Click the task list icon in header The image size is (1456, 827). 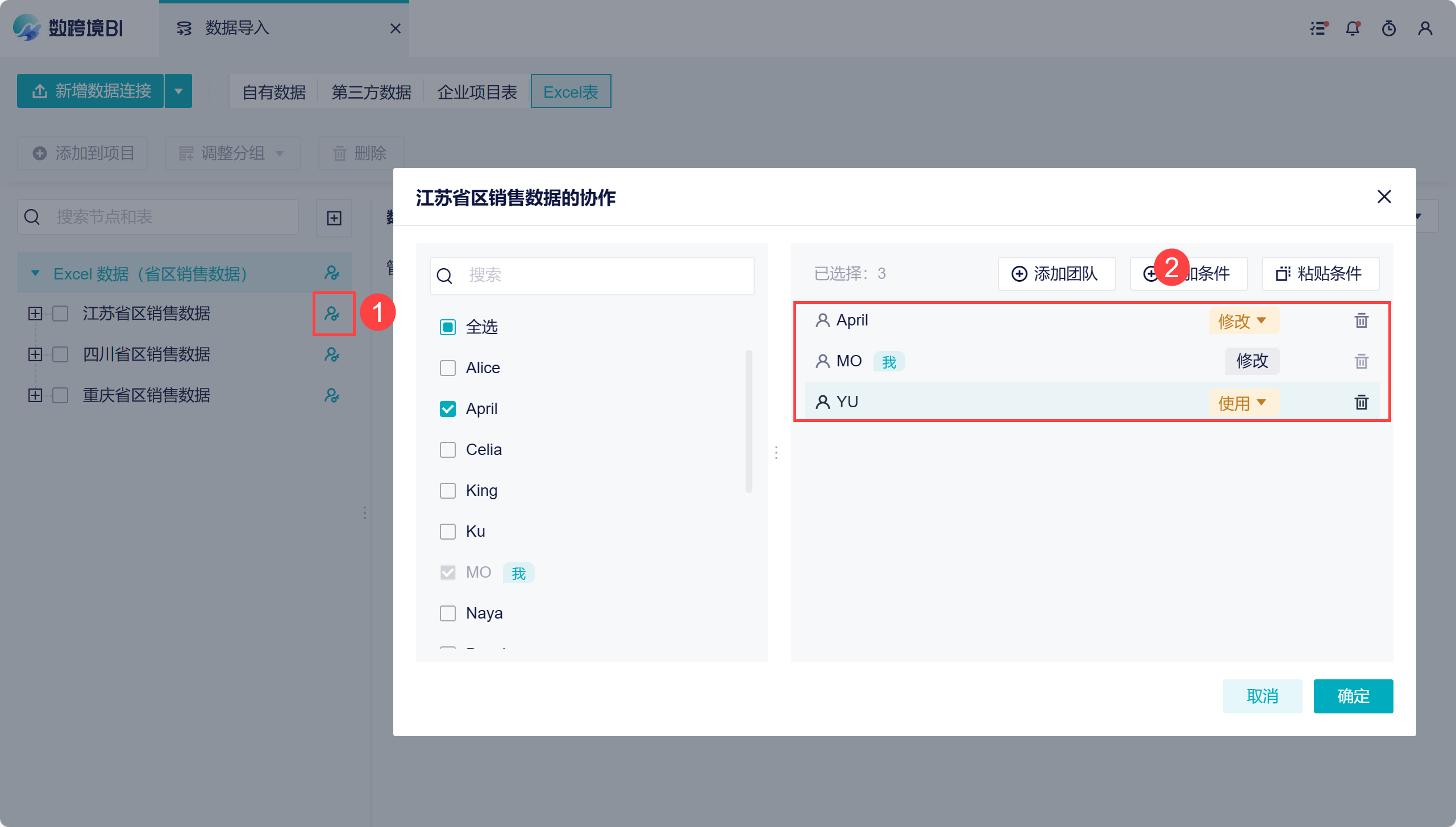(1318, 28)
